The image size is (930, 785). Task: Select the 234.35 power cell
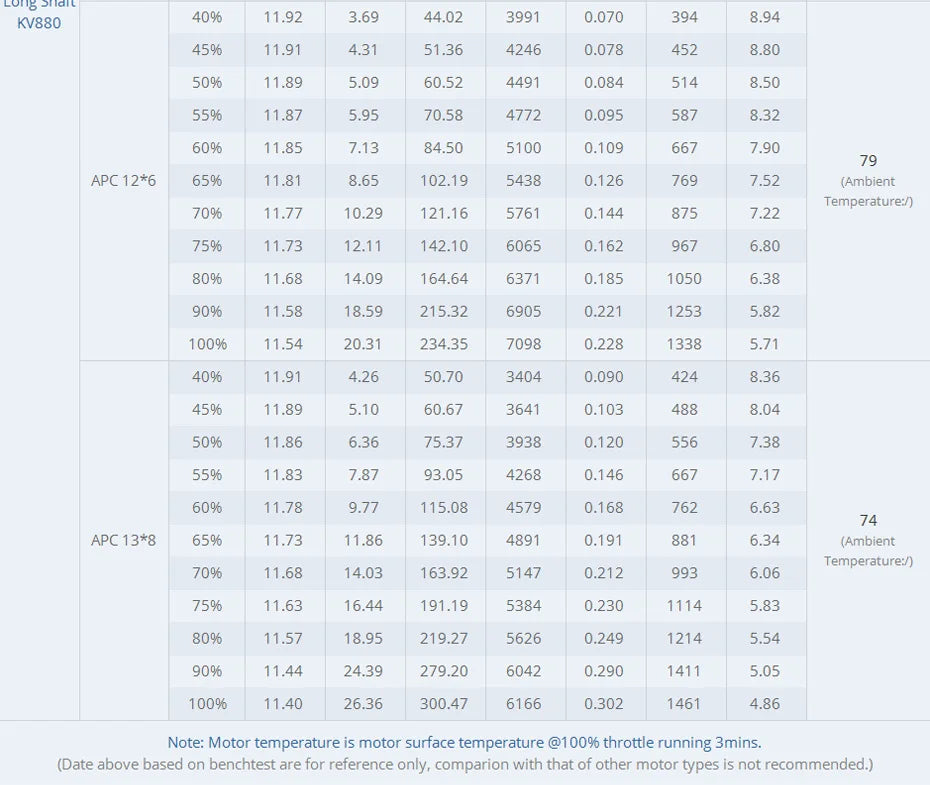[444, 344]
